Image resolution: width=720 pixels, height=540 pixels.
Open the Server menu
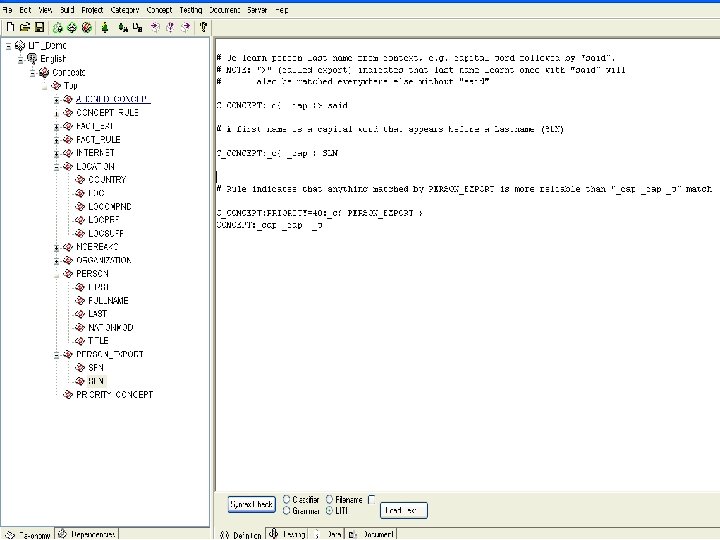[x=257, y=10]
